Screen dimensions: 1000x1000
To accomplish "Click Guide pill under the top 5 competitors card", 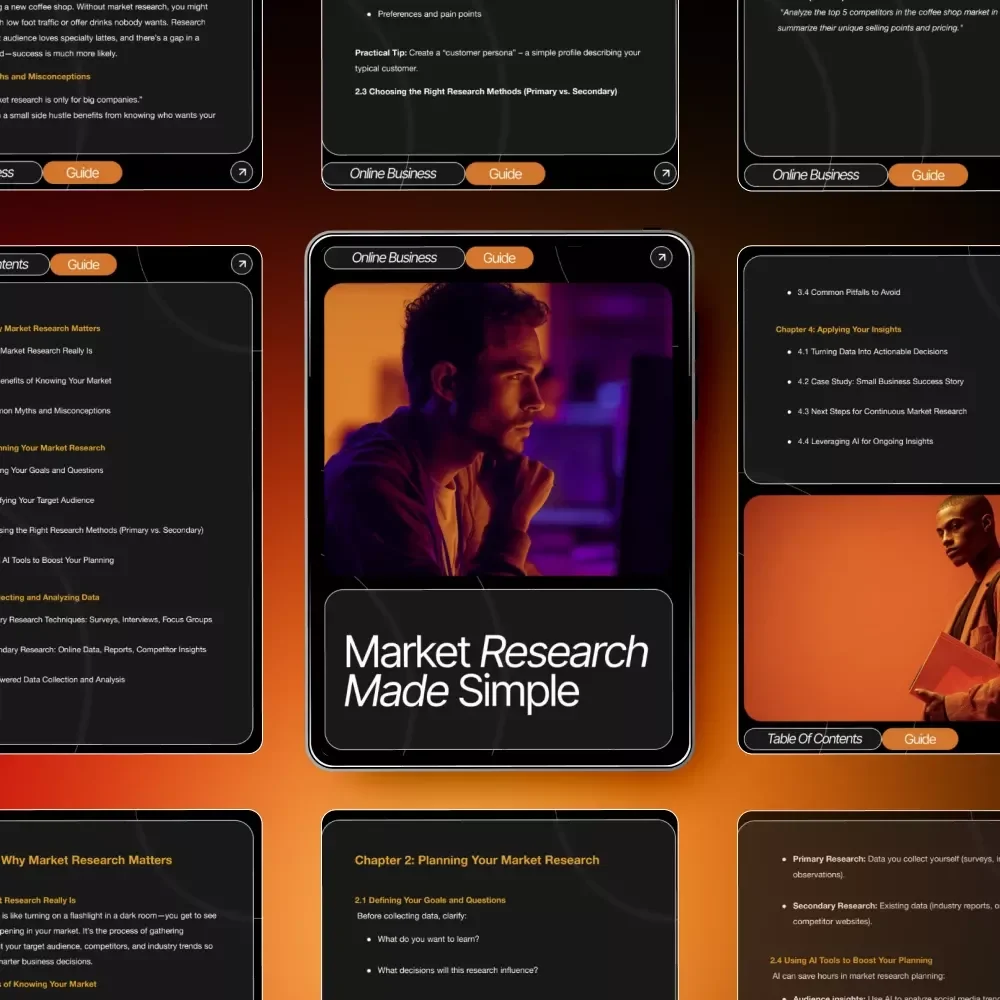I will (928, 175).
